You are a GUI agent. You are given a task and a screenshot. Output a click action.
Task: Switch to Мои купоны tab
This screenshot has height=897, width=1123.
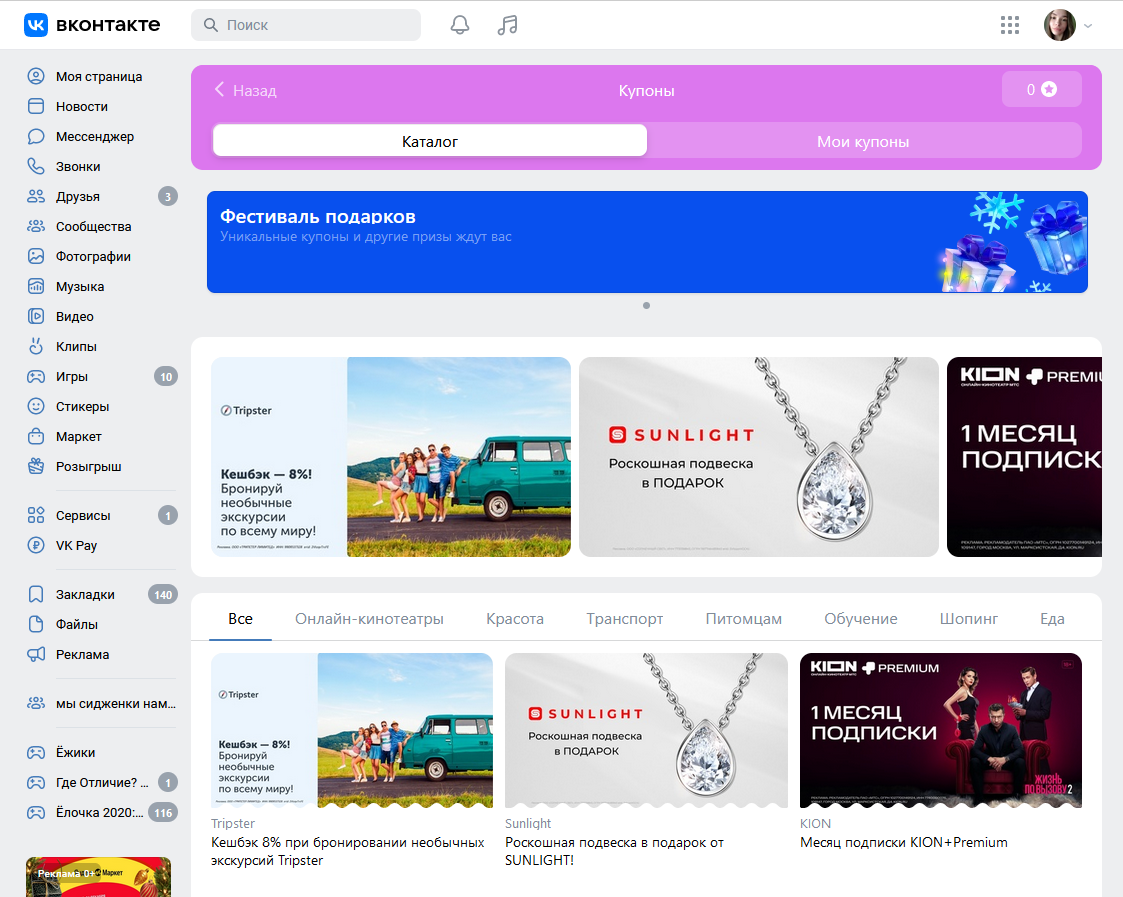pyautogui.click(x=863, y=141)
